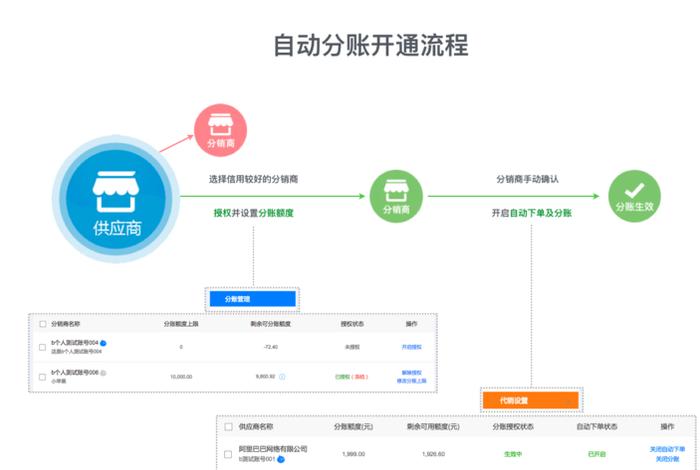Tick the checkbox for 阿里巴巴网络有限公司 row
The width and height of the screenshot is (700, 470).
coord(228,454)
